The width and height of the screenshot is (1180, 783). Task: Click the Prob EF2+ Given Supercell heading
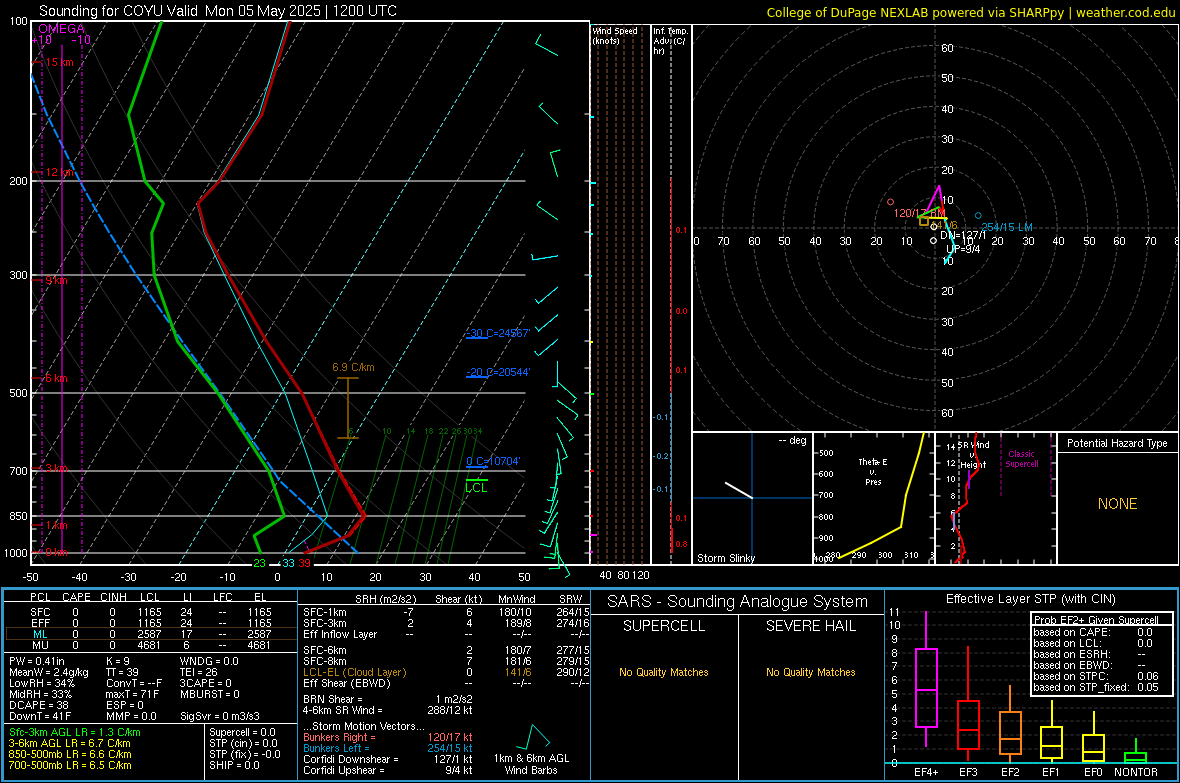[x=1095, y=620]
